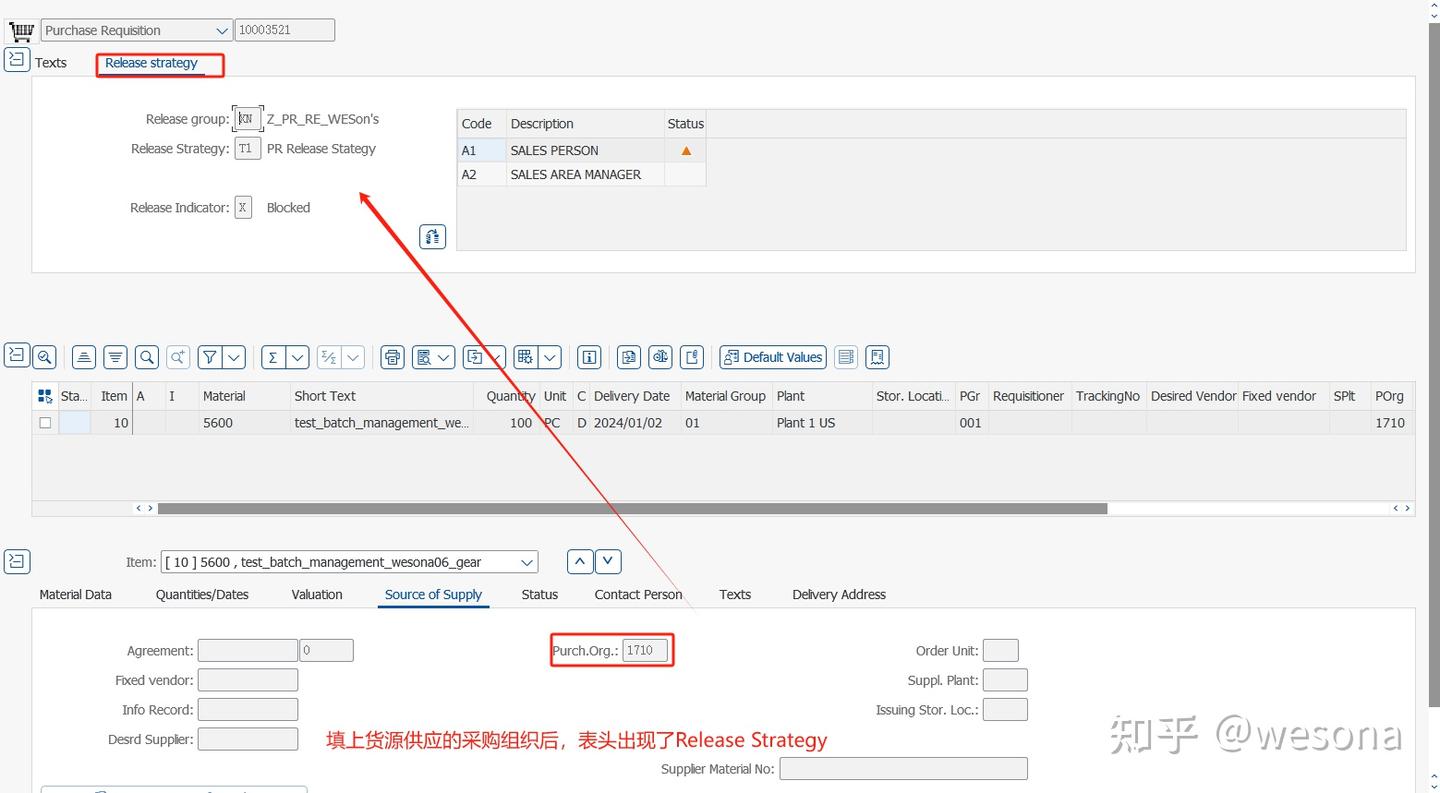Open the Item selection dropdown showing 5600 gear
The width and height of the screenshot is (1440, 793).
527,561
